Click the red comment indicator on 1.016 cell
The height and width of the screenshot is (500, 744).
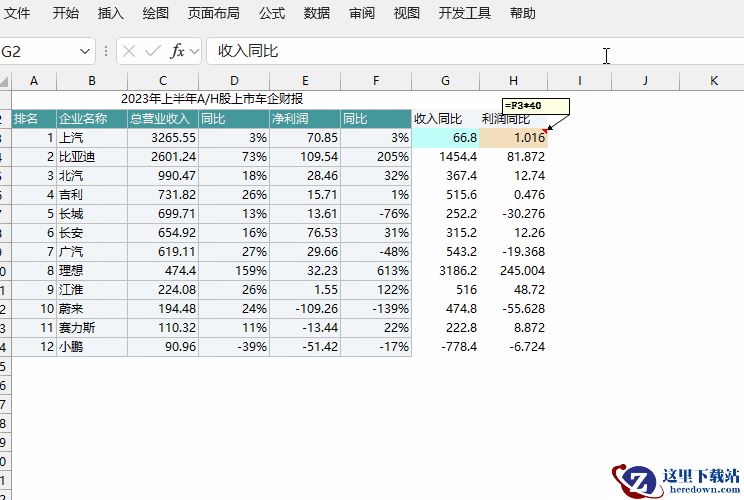[x=545, y=131]
